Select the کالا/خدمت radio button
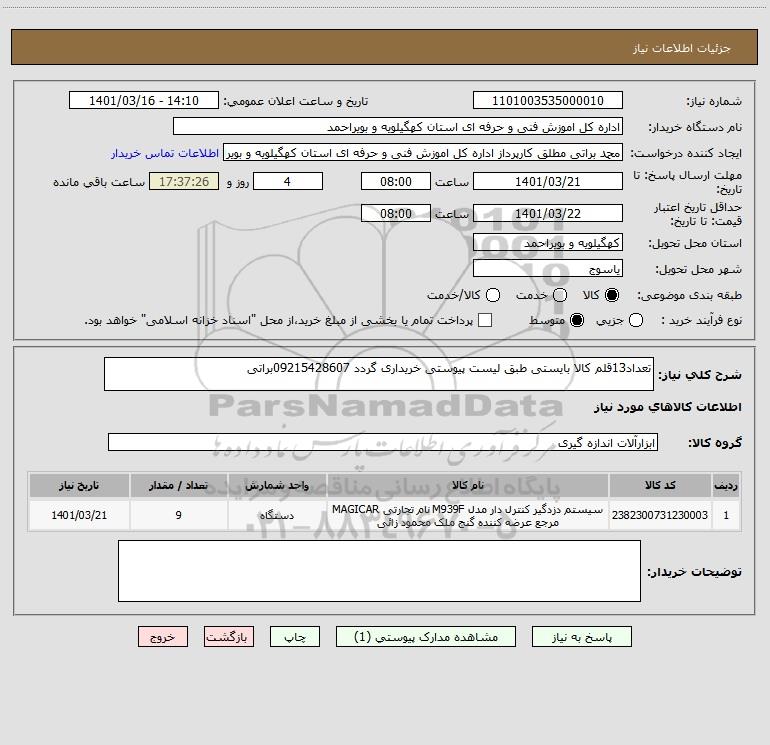The height and width of the screenshot is (745, 770). coord(493,295)
